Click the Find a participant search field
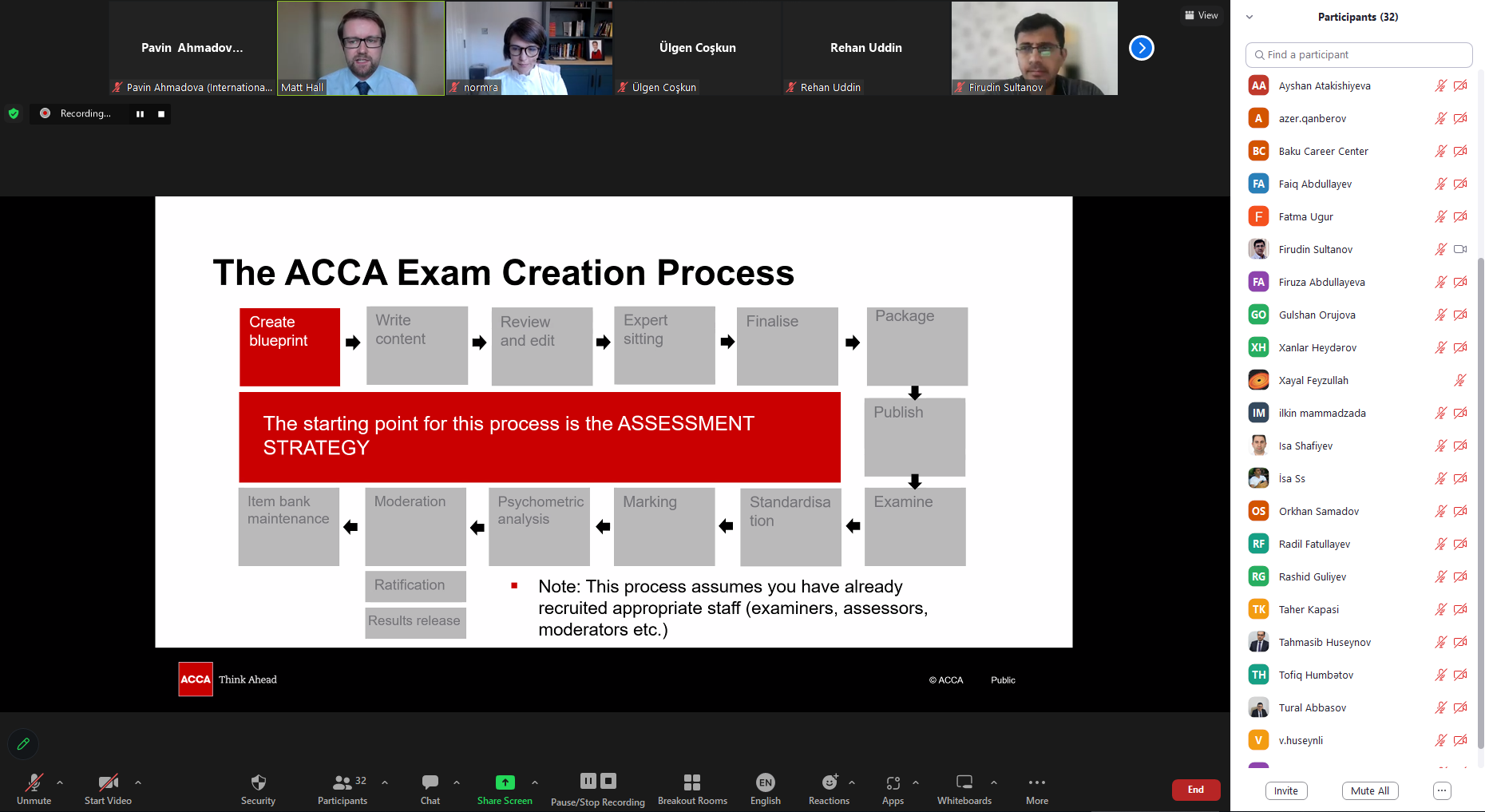Image resolution: width=1485 pixels, height=812 pixels. click(x=1359, y=55)
